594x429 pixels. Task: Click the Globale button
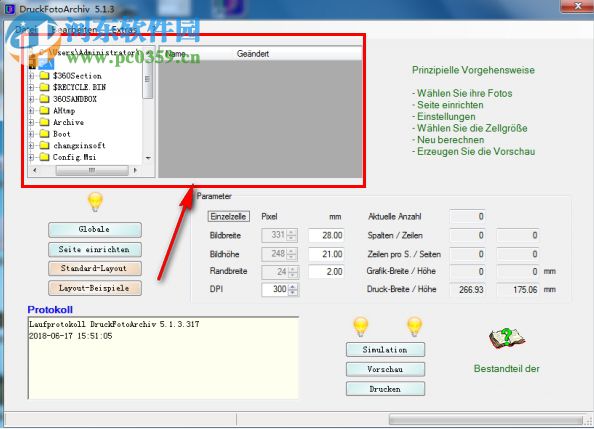click(95, 230)
